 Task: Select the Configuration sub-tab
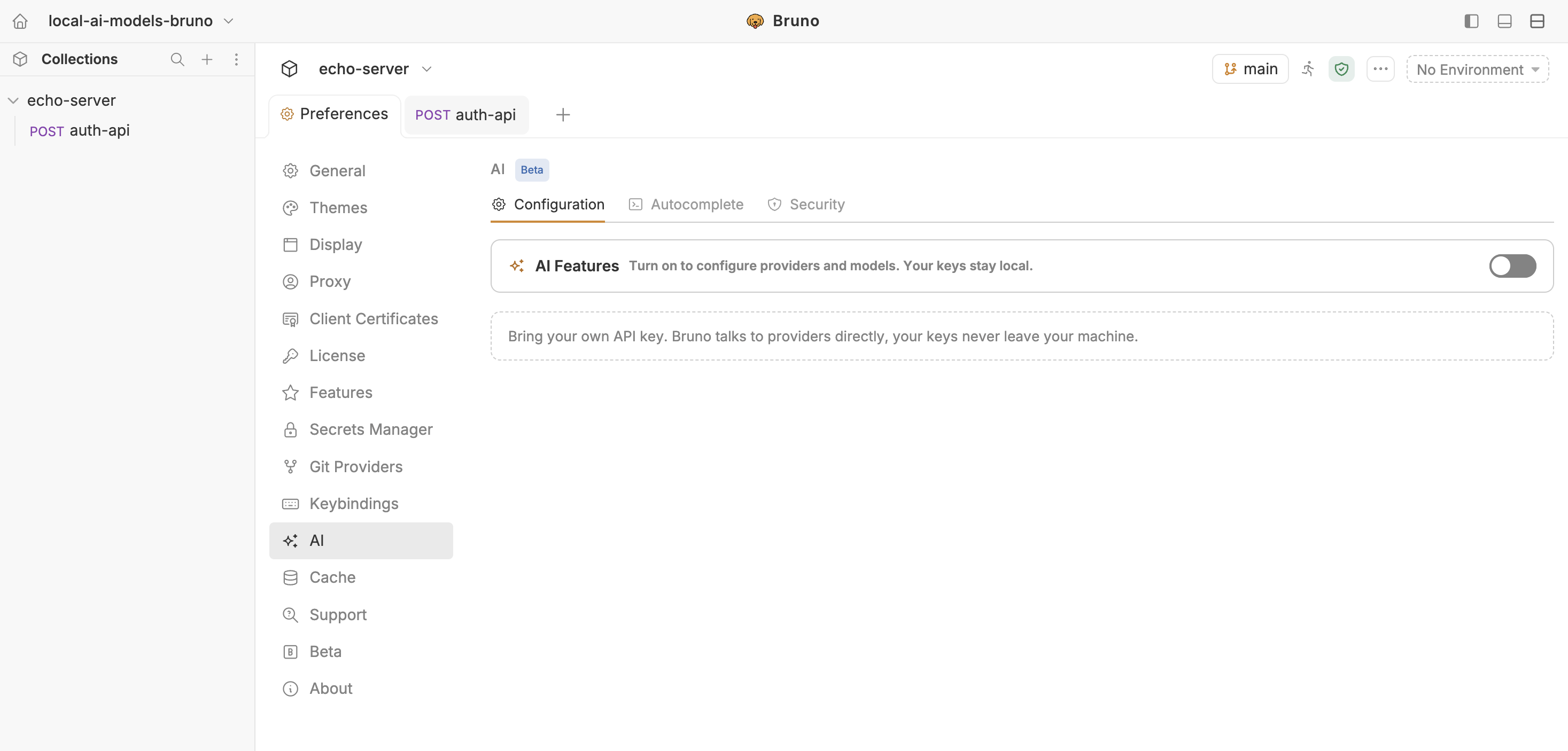coord(548,205)
